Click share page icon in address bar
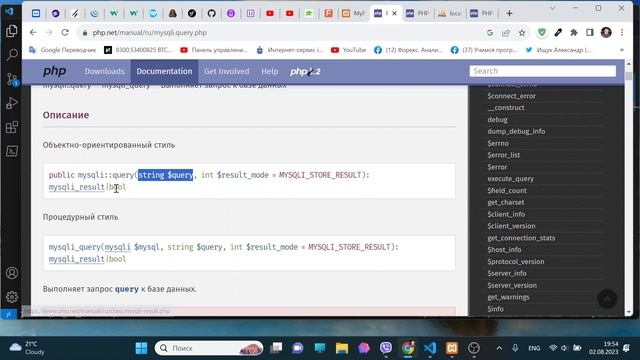640x360 pixels. (x=506, y=33)
